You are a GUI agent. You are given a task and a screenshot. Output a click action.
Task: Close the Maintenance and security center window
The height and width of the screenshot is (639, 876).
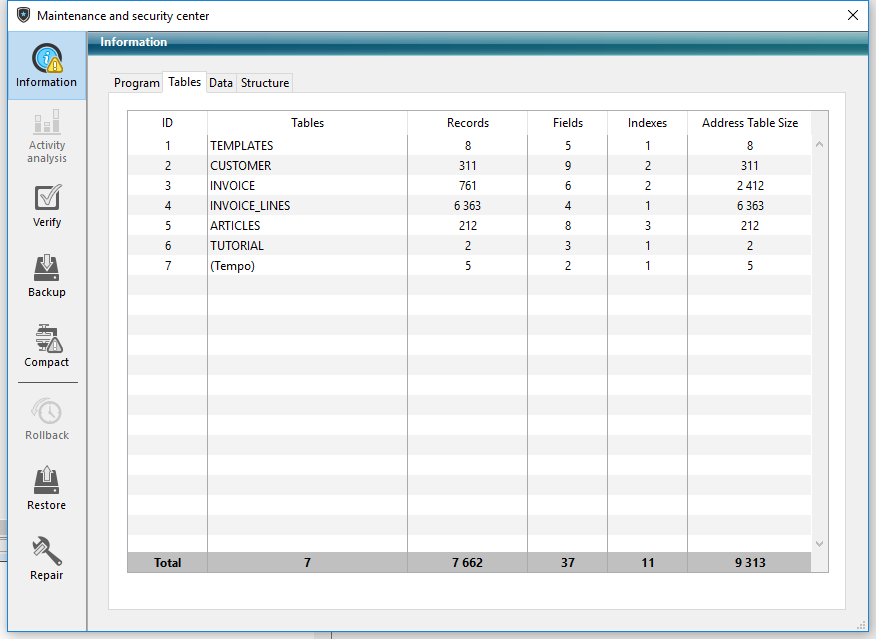pyautogui.click(x=852, y=16)
